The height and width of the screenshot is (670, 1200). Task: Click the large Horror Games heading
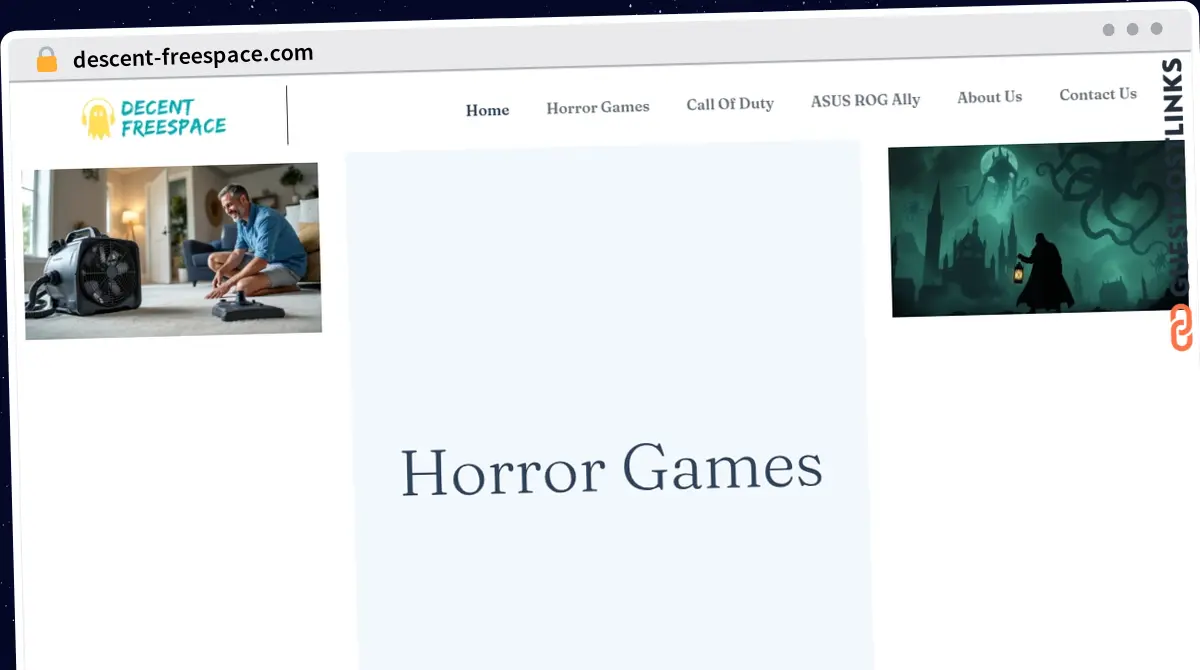coord(612,470)
